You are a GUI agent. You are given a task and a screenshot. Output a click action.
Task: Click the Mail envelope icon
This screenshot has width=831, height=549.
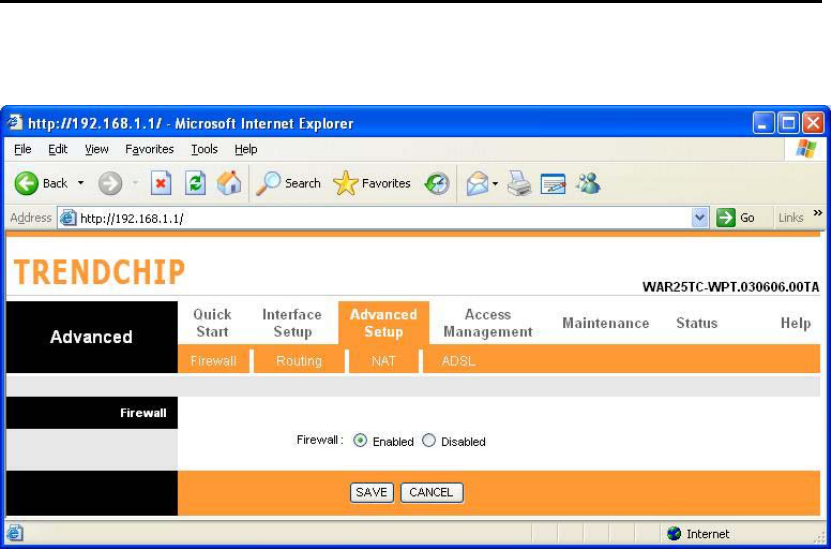tap(478, 184)
